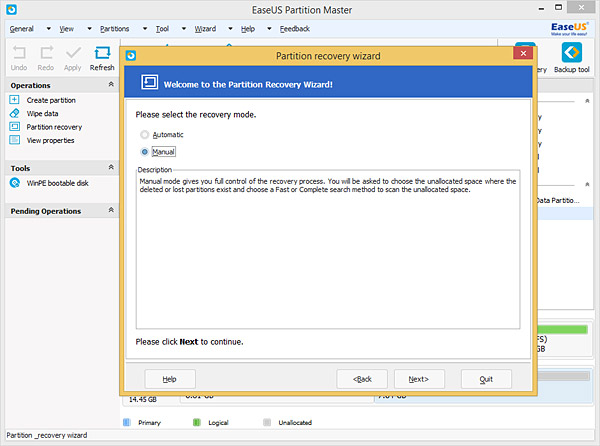This screenshot has height=446, width=600.
Task: Click the WinPE bootable disk link
Action: coord(57,183)
